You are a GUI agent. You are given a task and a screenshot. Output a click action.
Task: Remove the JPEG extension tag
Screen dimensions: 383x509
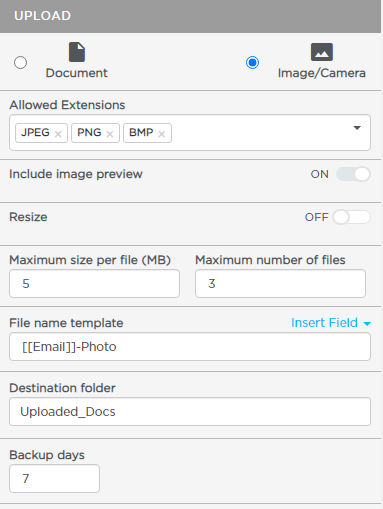click(x=58, y=134)
